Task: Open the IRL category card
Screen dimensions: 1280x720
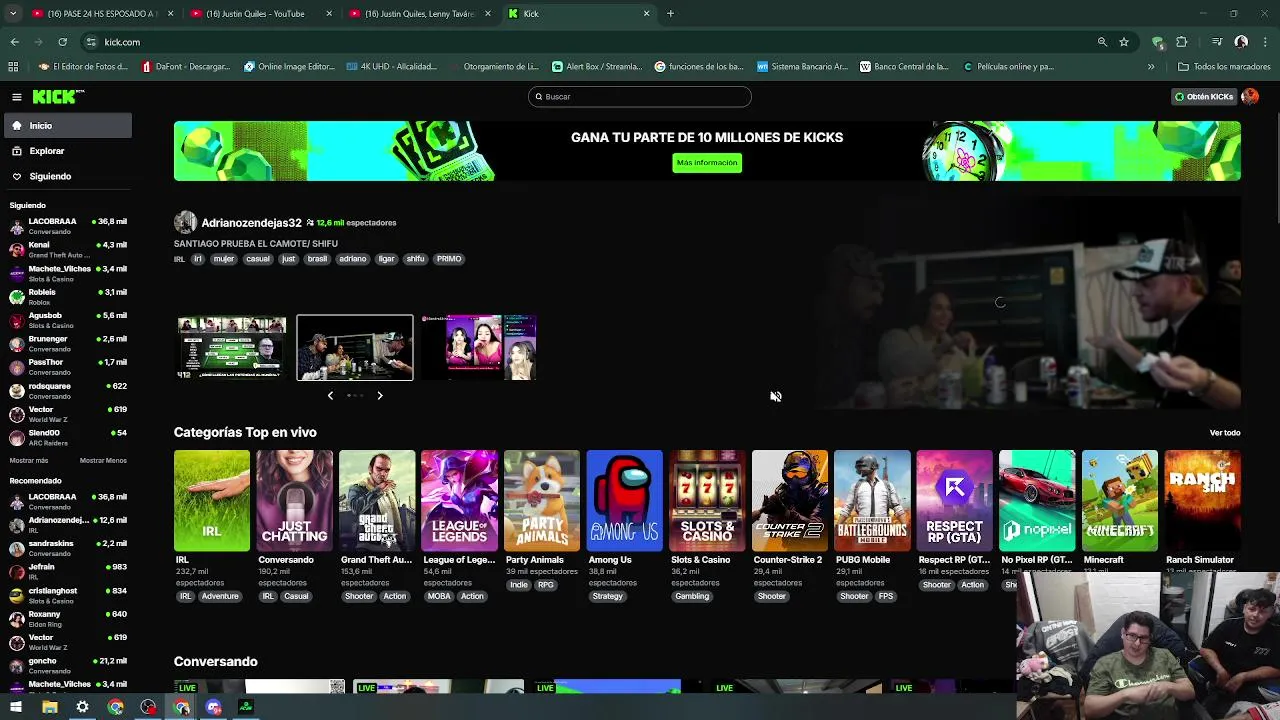Action: 212,501
